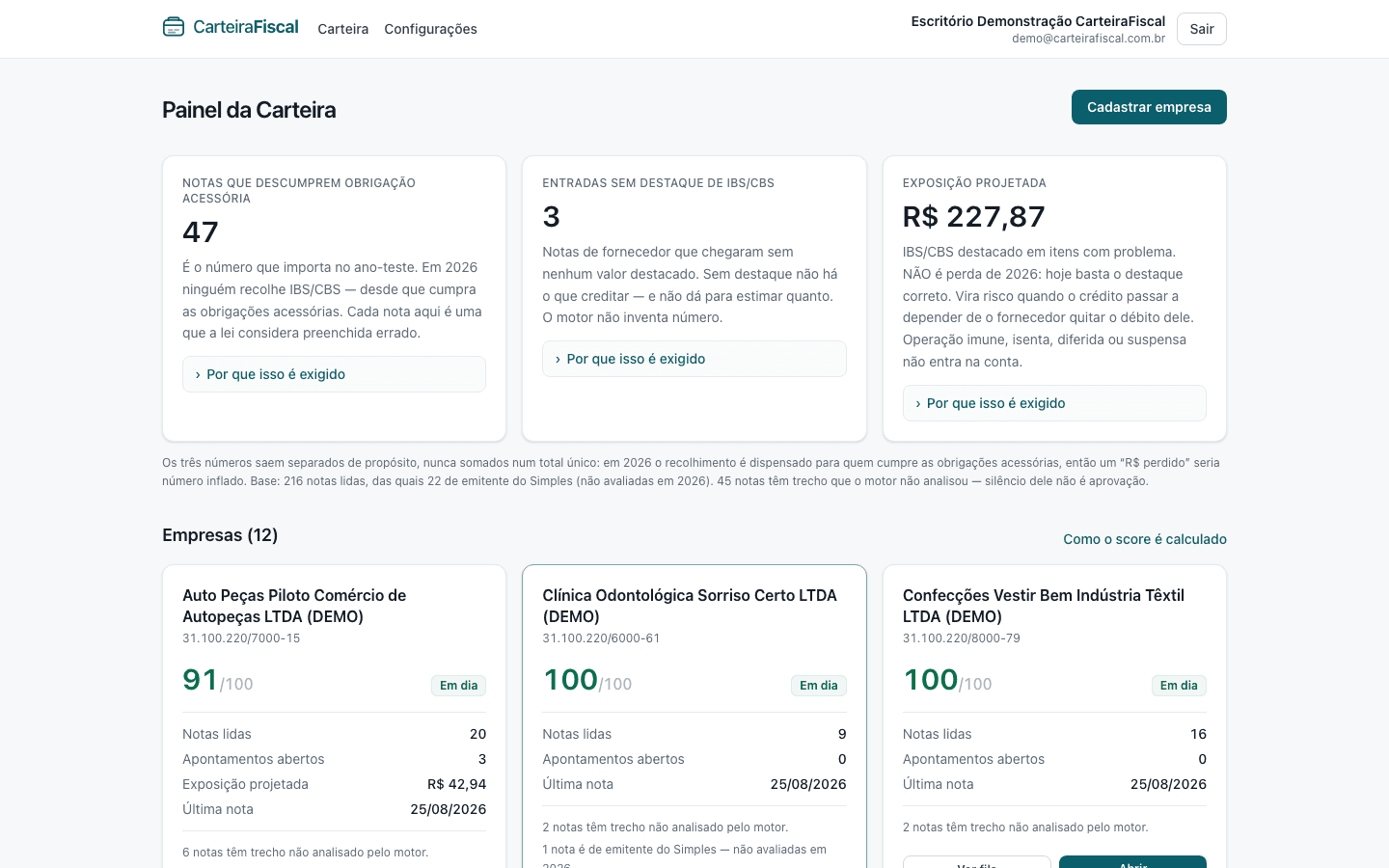Click Confecções Vestir Bem's Notas lidas value 16
The width and height of the screenshot is (1389, 868).
pyautogui.click(x=1198, y=734)
